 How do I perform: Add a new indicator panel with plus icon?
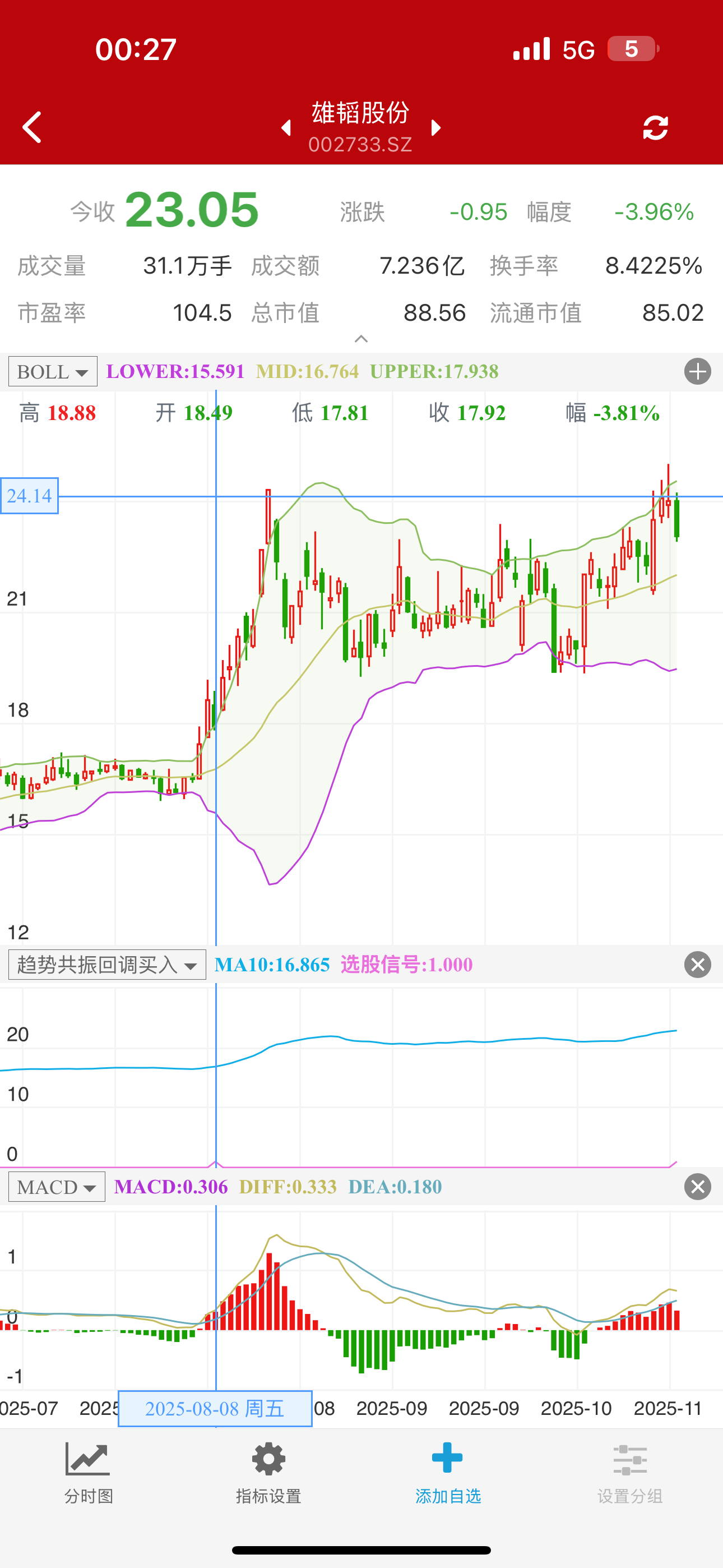click(697, 371)
